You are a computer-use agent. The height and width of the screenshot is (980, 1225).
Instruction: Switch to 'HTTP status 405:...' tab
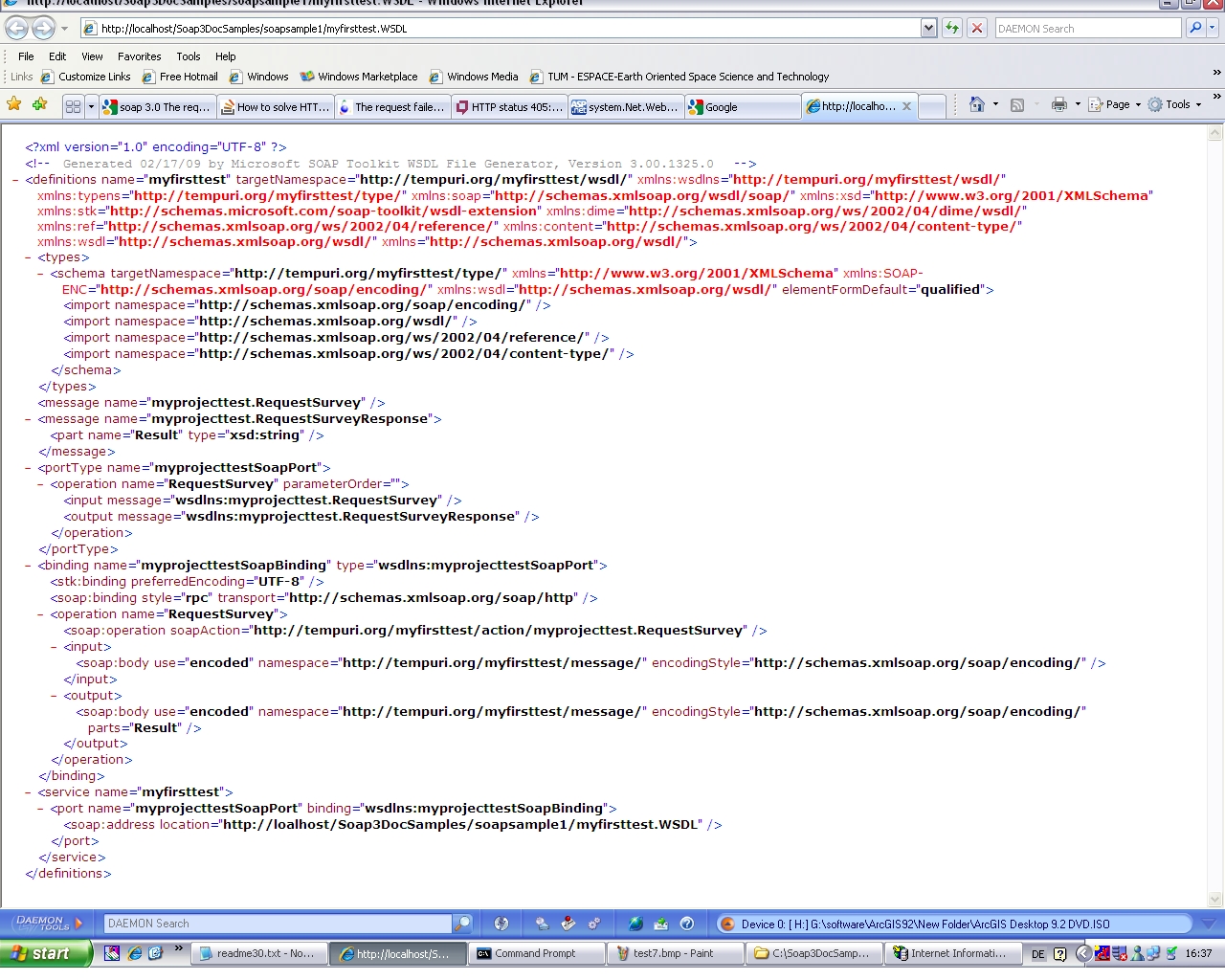(509, 107)
